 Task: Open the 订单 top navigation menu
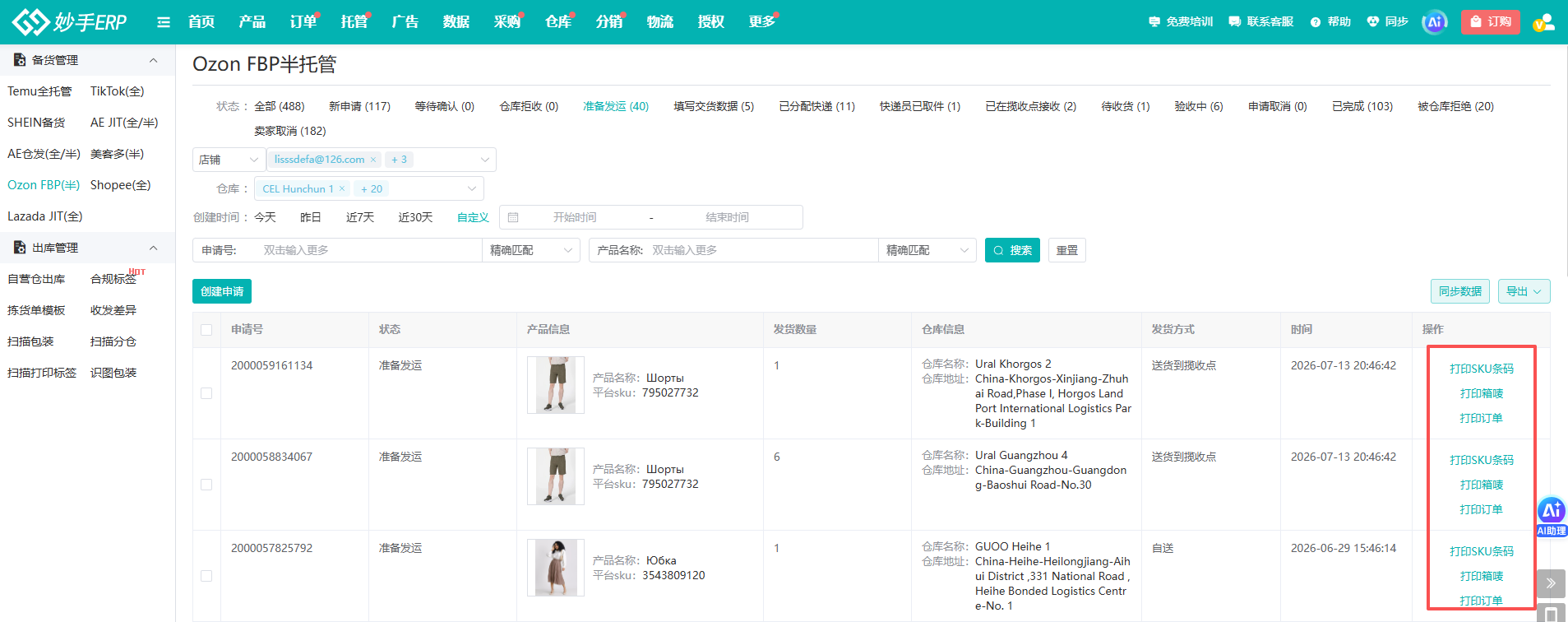pos(303,22)
